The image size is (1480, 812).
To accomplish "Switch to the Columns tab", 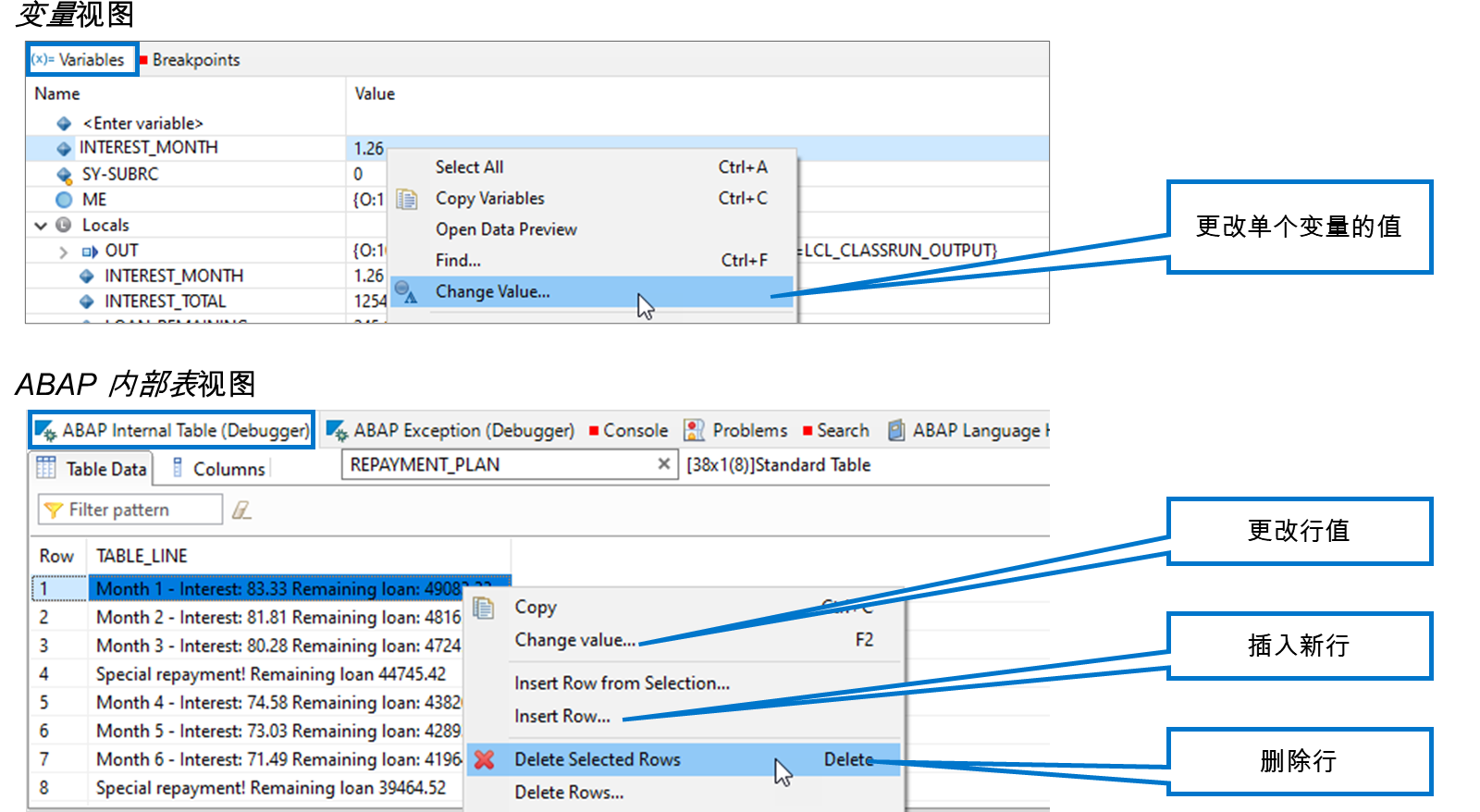I will (219, 469).
